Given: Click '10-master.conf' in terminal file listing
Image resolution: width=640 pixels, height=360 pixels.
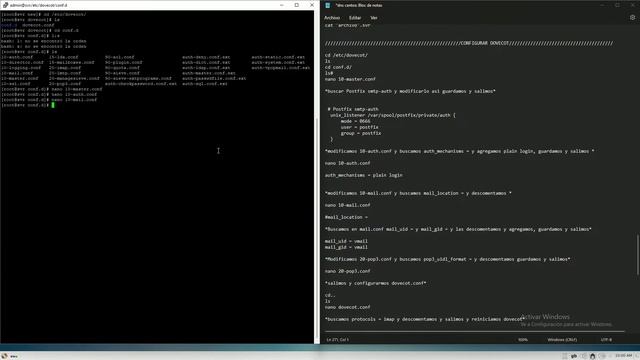Looking at the screenshot, I should (20, 78).
